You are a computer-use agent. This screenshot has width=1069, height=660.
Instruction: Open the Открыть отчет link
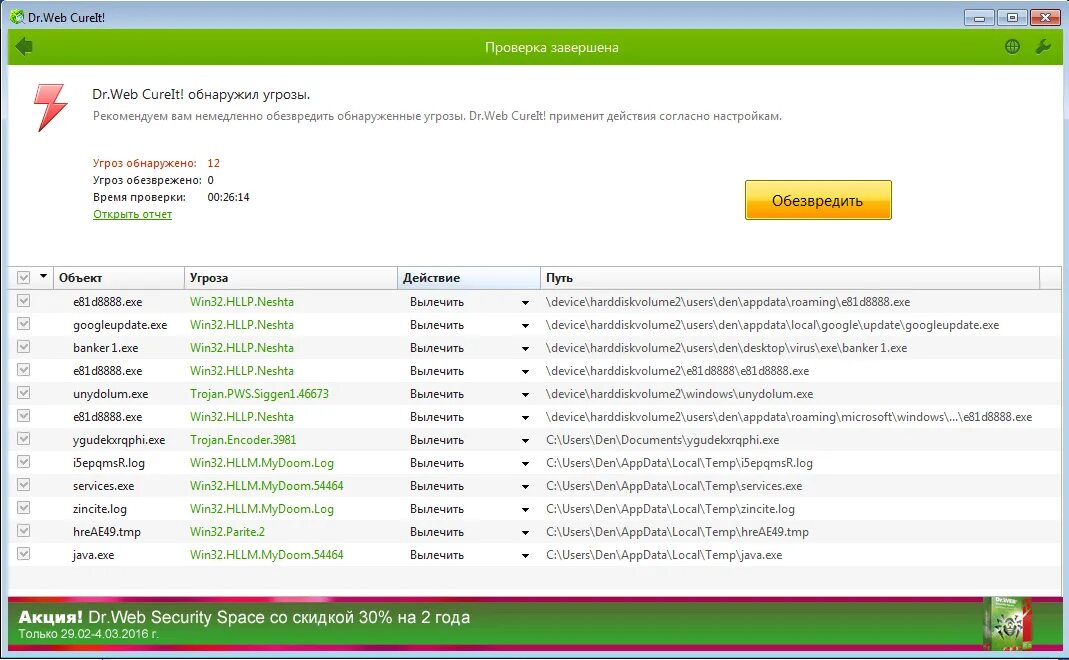pyautogui.click(x=132, y=214)
